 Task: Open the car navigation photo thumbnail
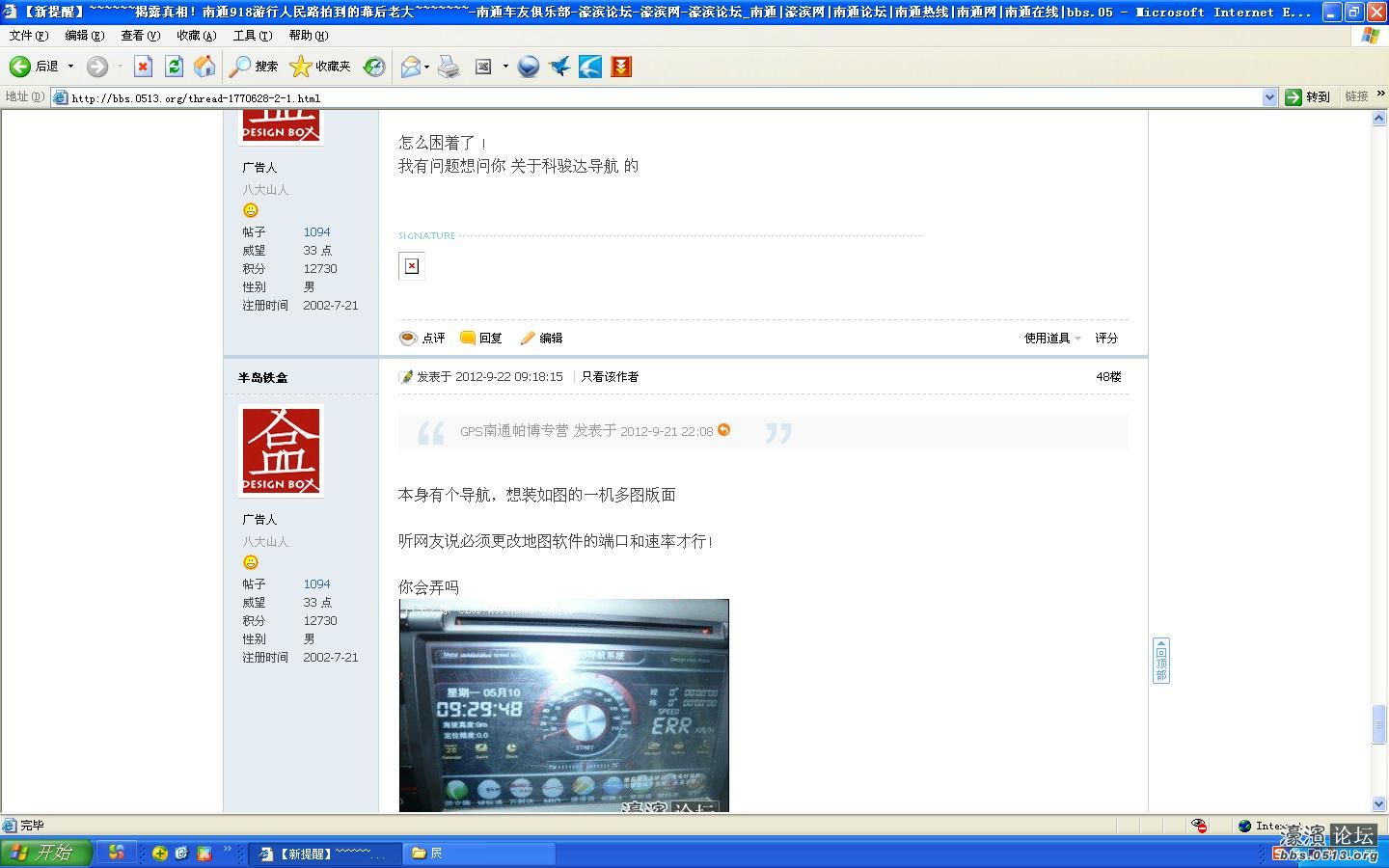[564, 705]
